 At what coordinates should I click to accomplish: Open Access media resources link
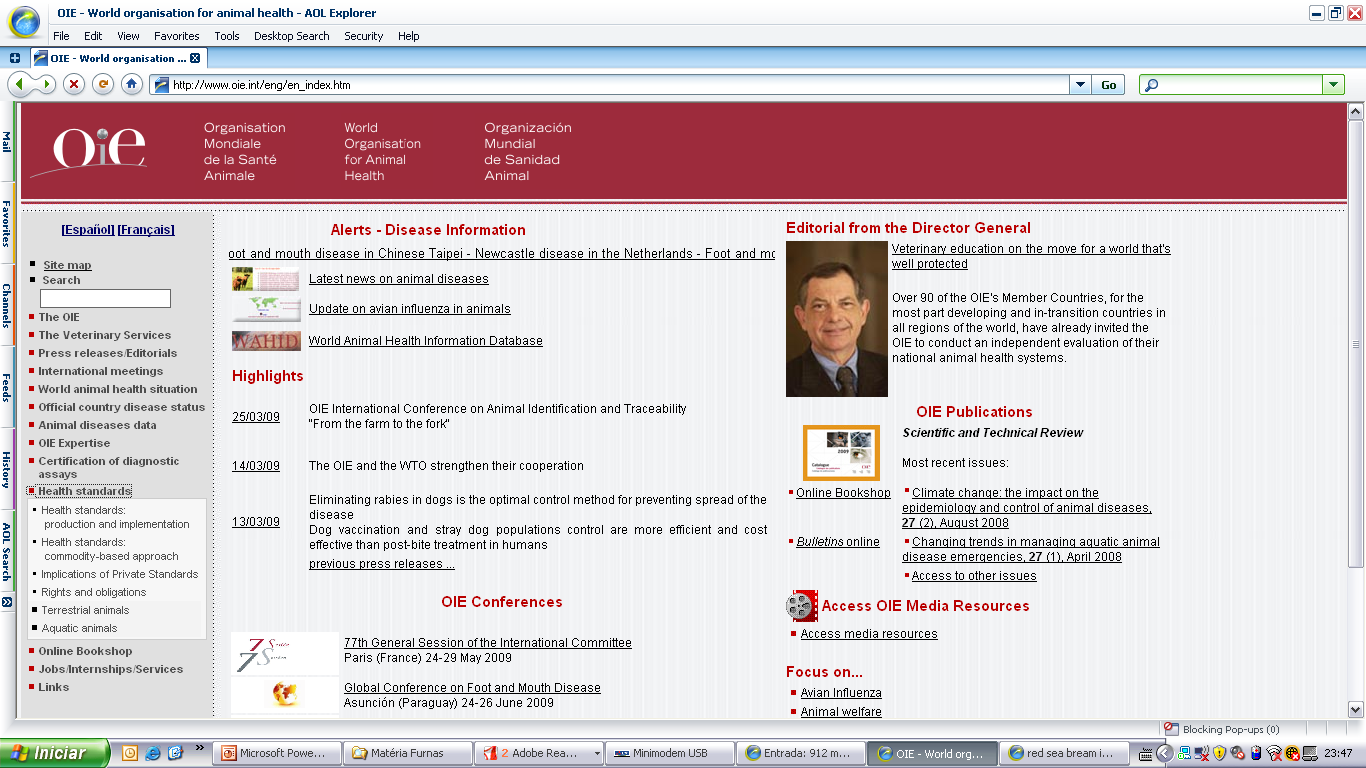coord(869,634)
